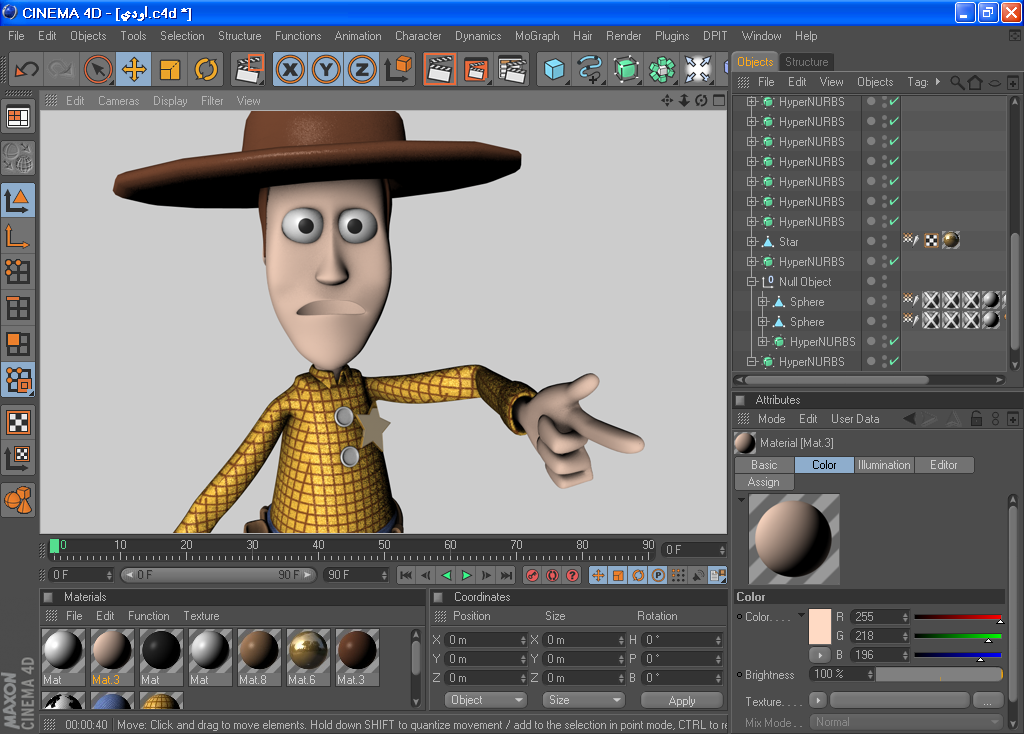Viewport: 1024px width, 734px height.
Task: Switch to the Structure tab
Action: [807, 61]
